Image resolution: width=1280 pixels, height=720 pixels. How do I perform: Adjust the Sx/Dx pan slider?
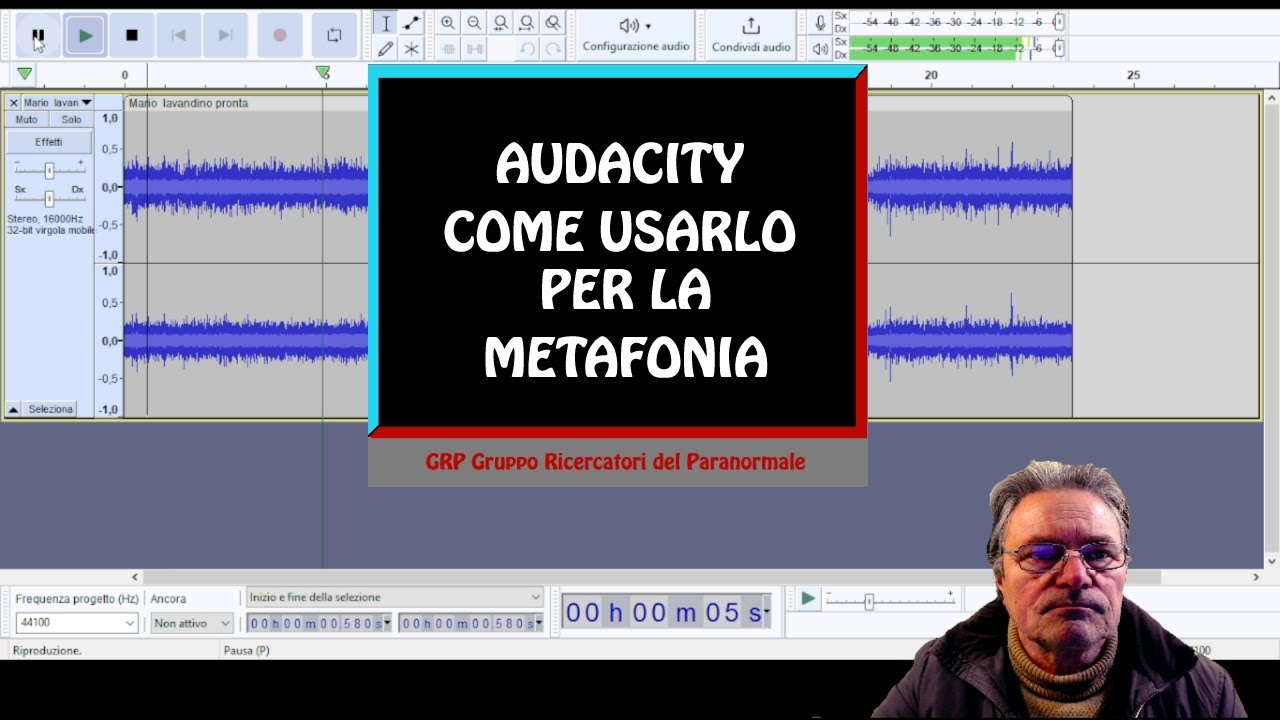48,198
